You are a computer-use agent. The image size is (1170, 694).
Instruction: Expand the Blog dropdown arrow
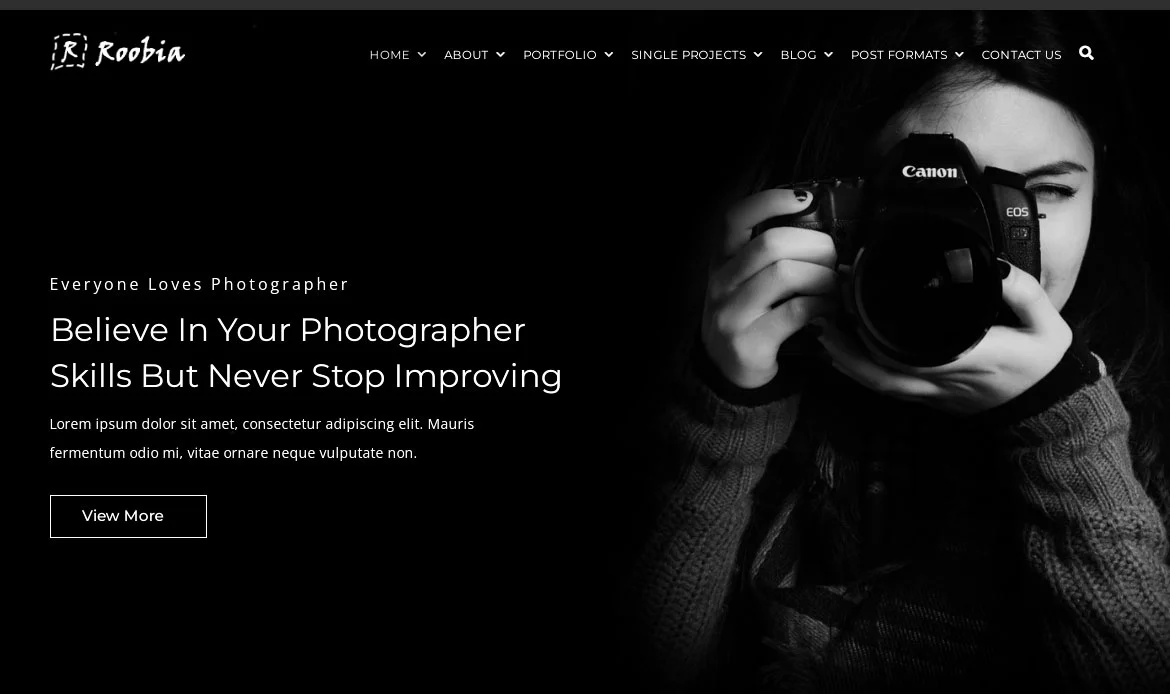[x=828, y=54]
